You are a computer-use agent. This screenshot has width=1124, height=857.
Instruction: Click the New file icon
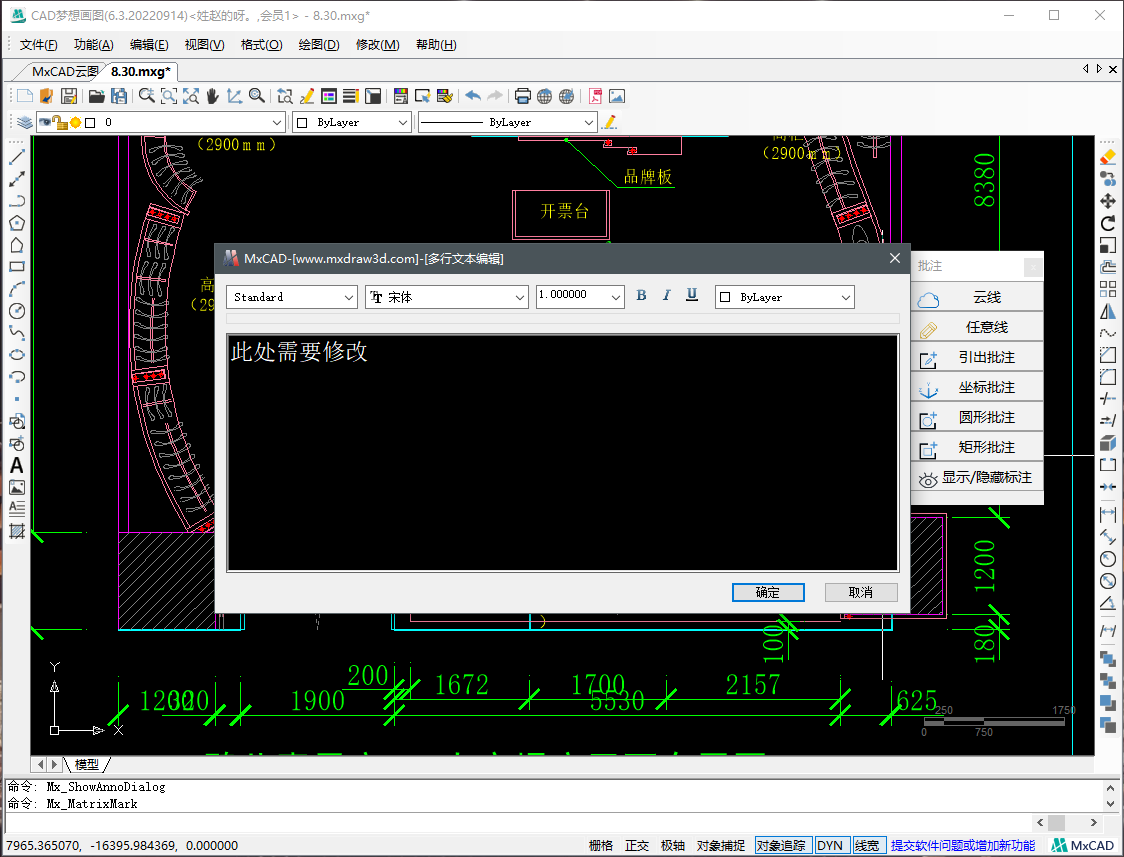25,96
